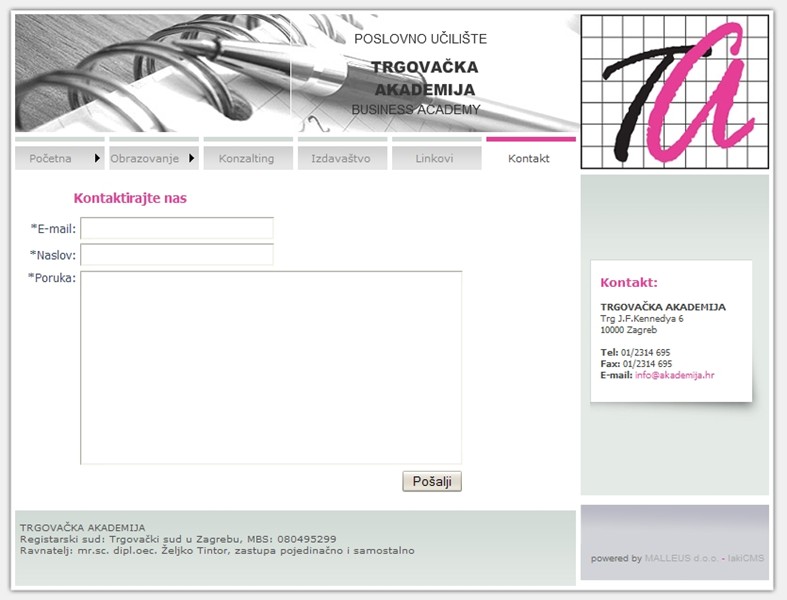The image size is (787, 600).
Task: Open the Izdavaštvo section
Action: tap(342, 158)
